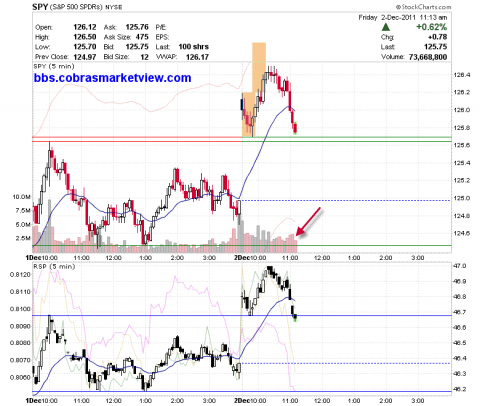
Task: Click the 10.0M volume axis label
Action: coord(22,197)
